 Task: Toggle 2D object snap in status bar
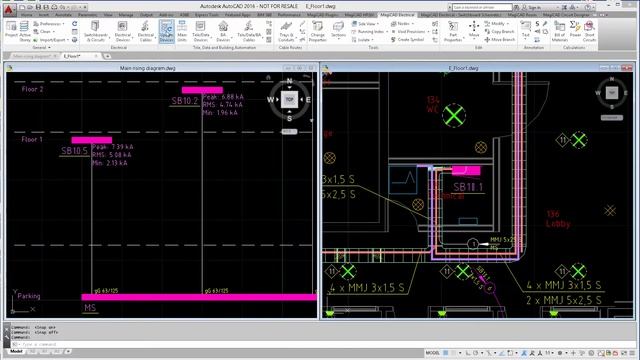pos(510,353)
